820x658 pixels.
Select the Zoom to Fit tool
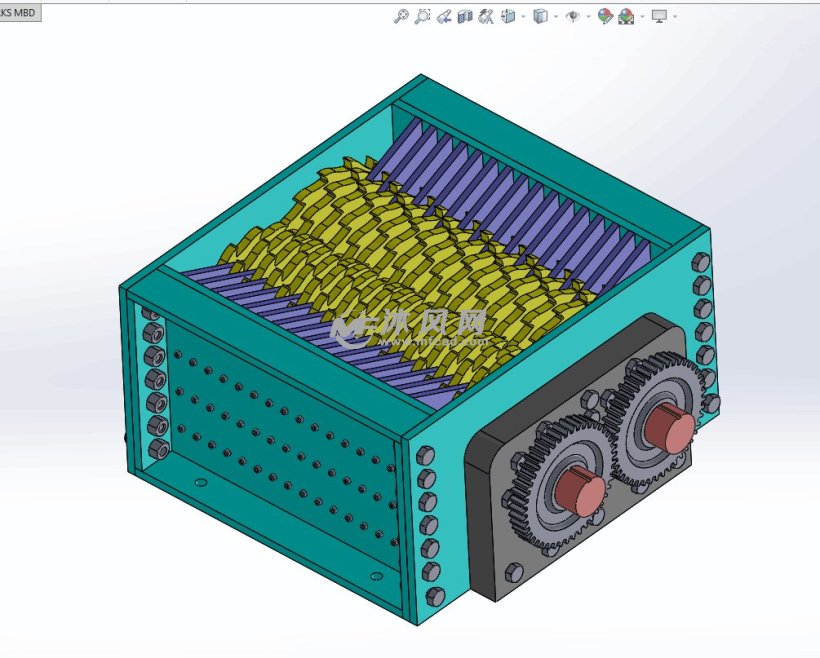coord(401,15)
